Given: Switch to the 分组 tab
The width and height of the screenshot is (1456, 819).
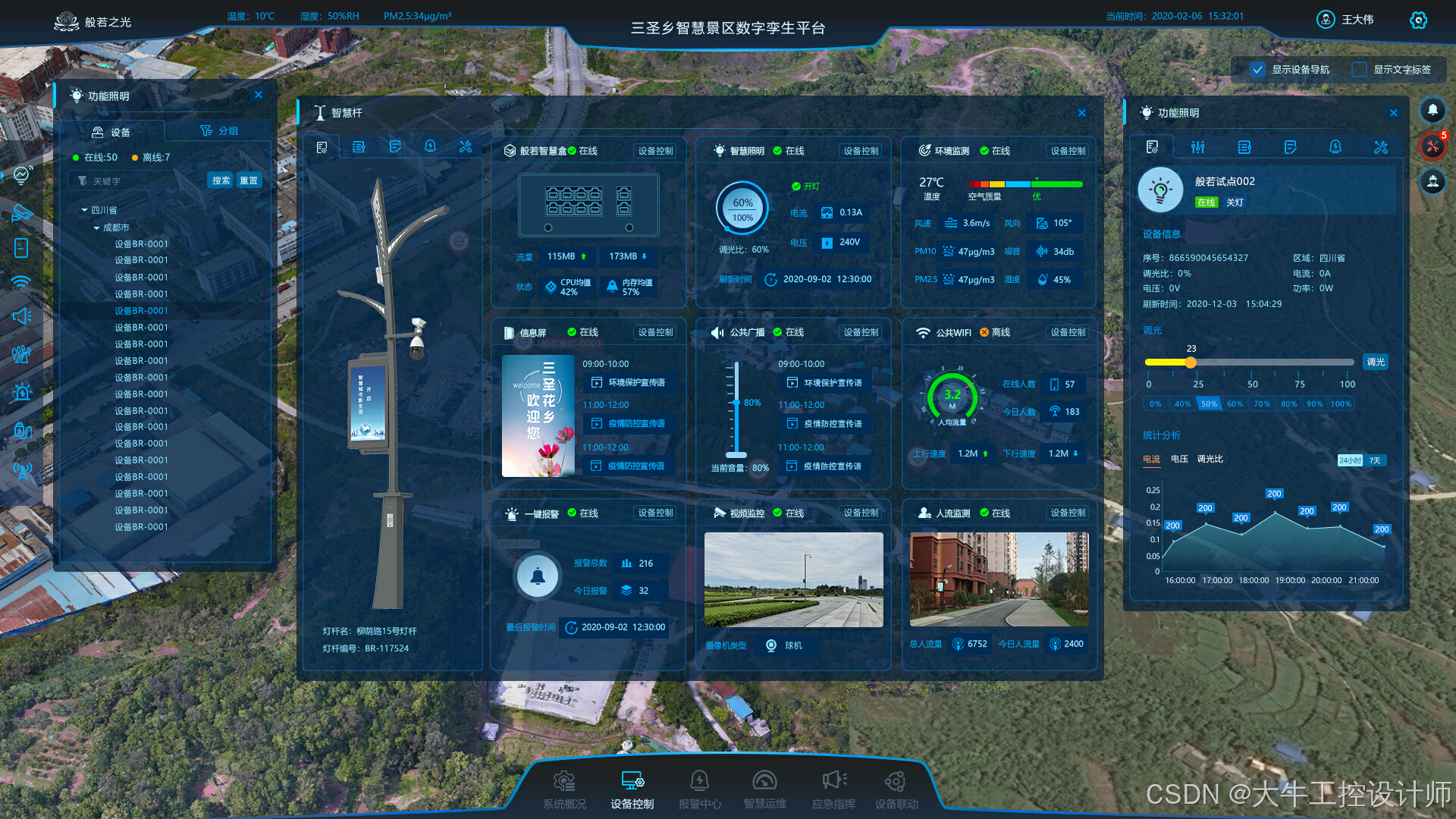Looking at the screenshot, I should 218,131.
